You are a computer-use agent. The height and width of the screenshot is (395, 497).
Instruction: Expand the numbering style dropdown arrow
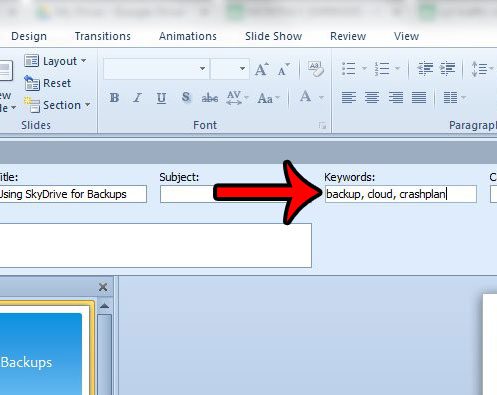point(397,69)
